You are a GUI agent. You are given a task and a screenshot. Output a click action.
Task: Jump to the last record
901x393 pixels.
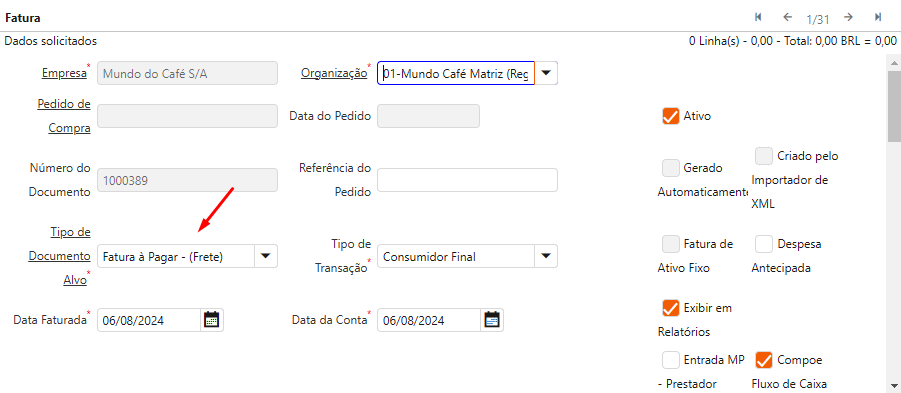878,17
